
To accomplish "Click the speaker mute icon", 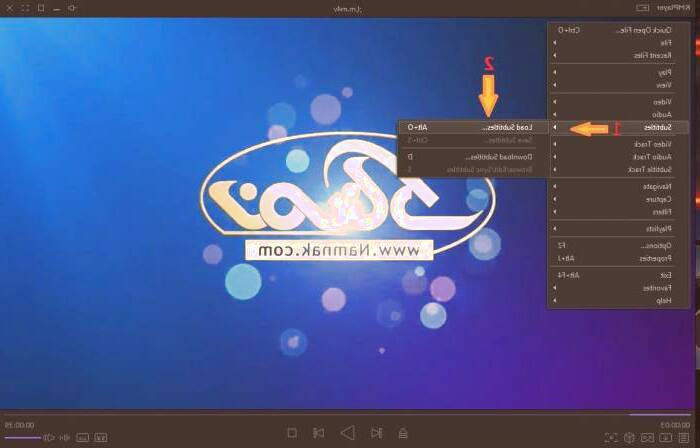I will pyautogui.click(x=49, y=437).
